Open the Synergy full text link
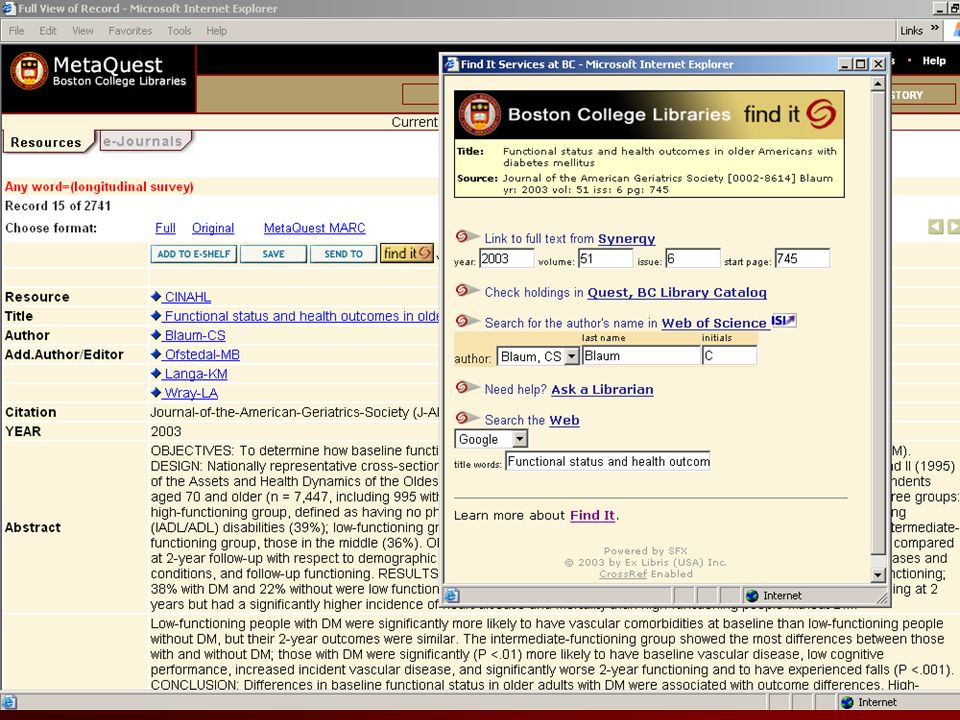The width and height of the screenshot is (960, 720). click(626, 239)
